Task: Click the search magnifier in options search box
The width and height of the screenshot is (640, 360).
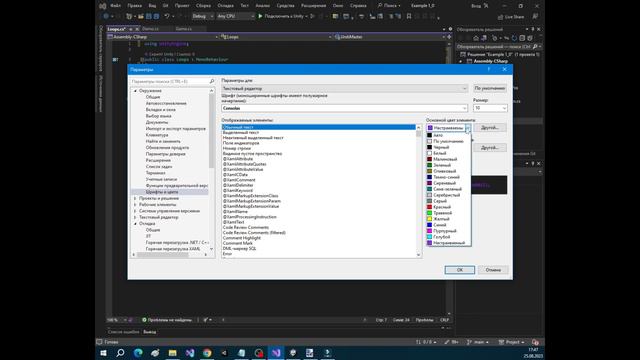Action: (x=211, y=82)
